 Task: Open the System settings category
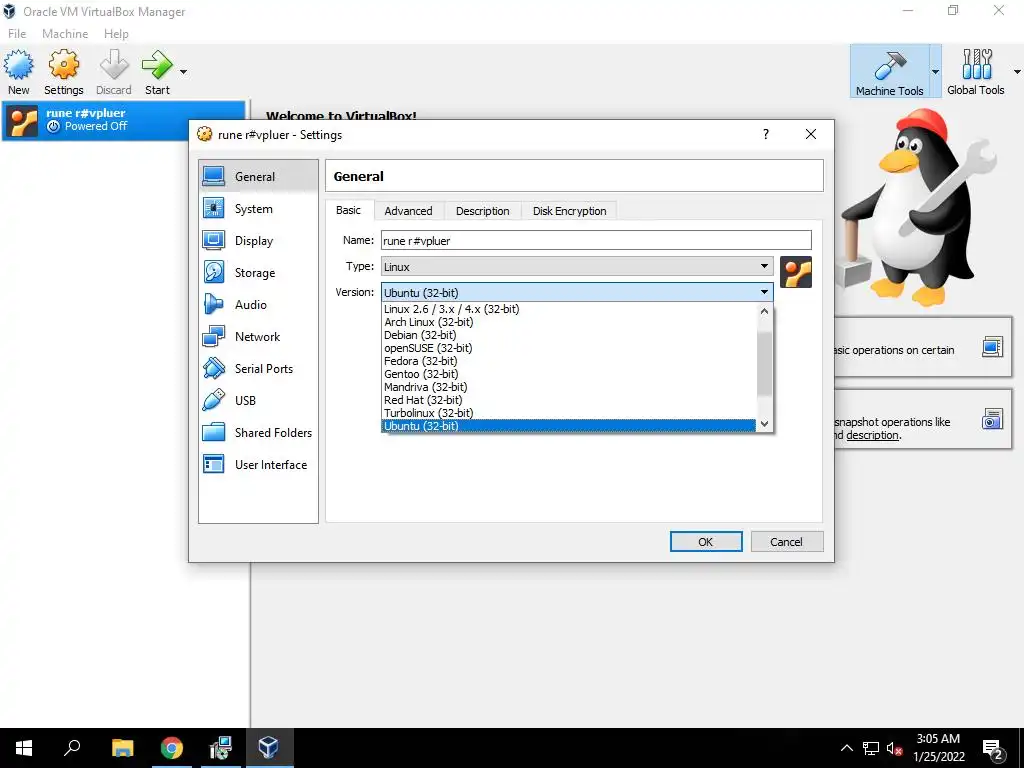[x=258, y=209]
